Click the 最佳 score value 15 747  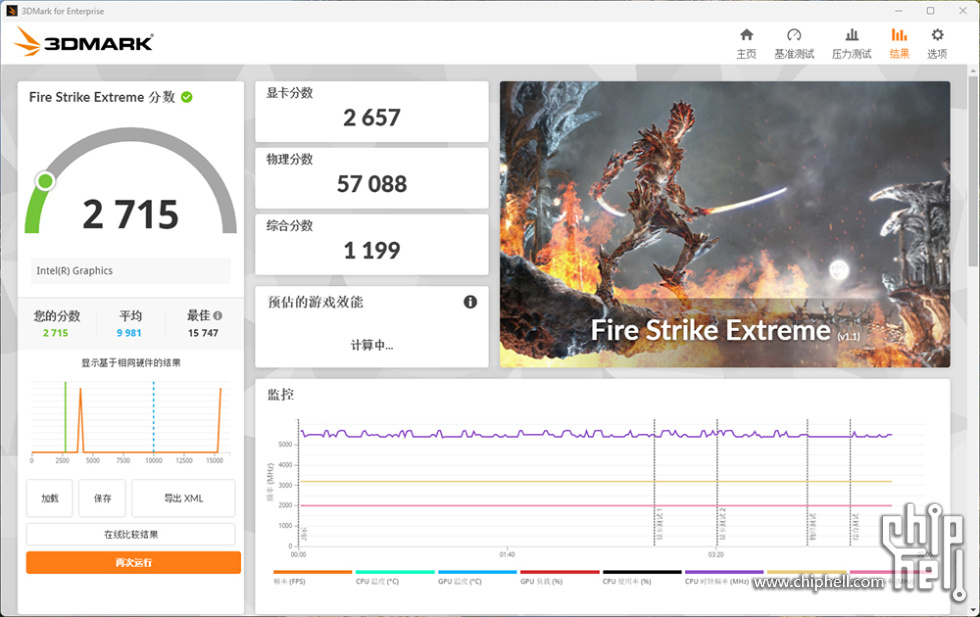(x=203, y=333)
